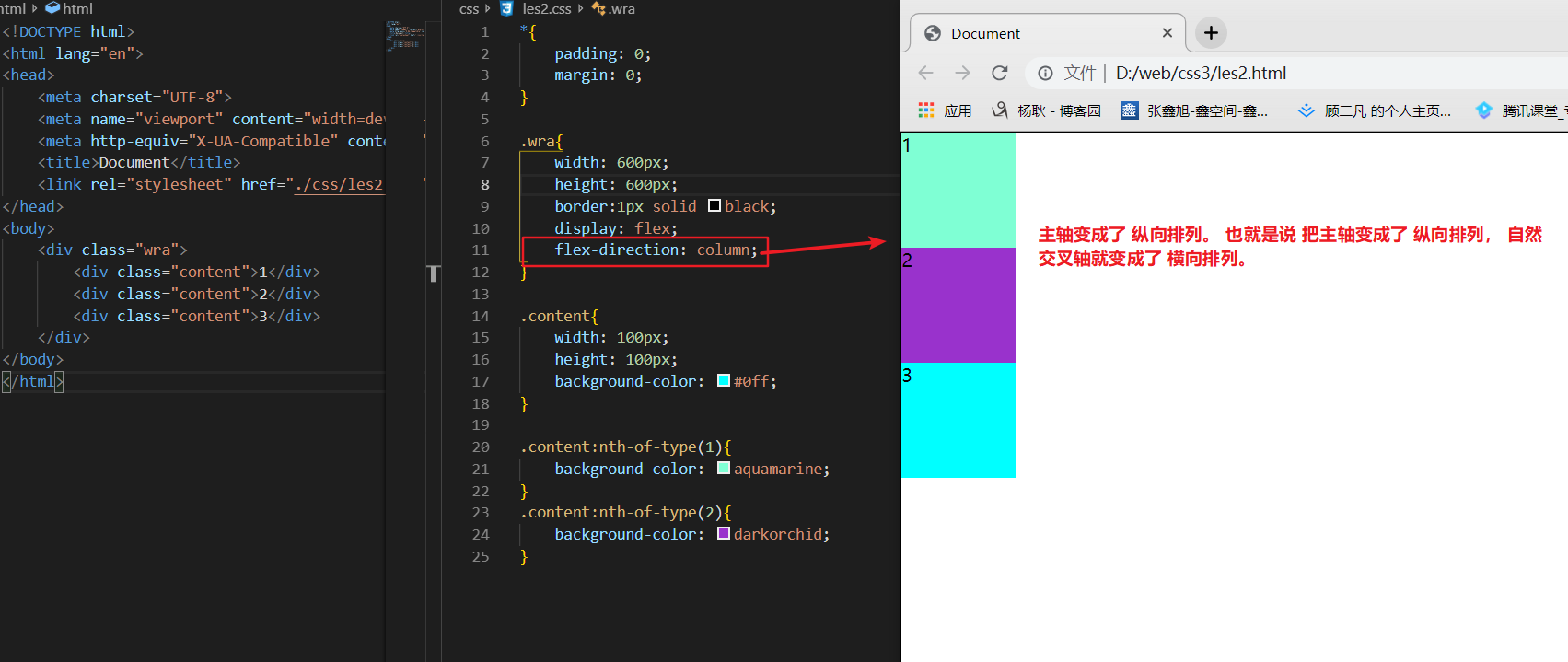Click the <body> opening tag line
The width and height of the screenshot is (1568, 662).
[29, 228]
